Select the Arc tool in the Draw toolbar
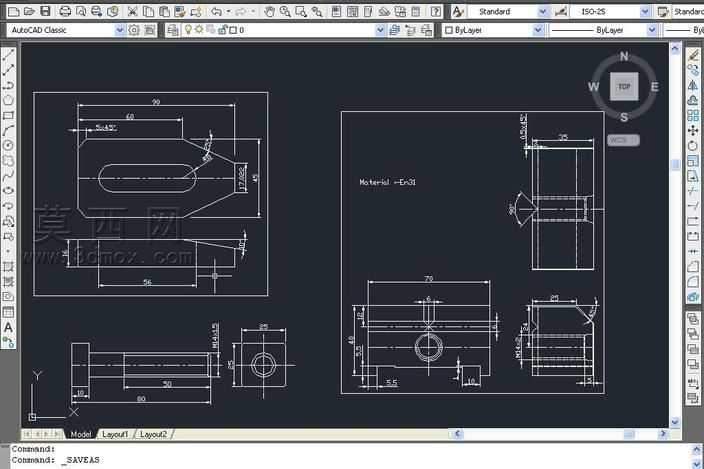The width and height of the screenshot is (704, 469). pos(8,130)
